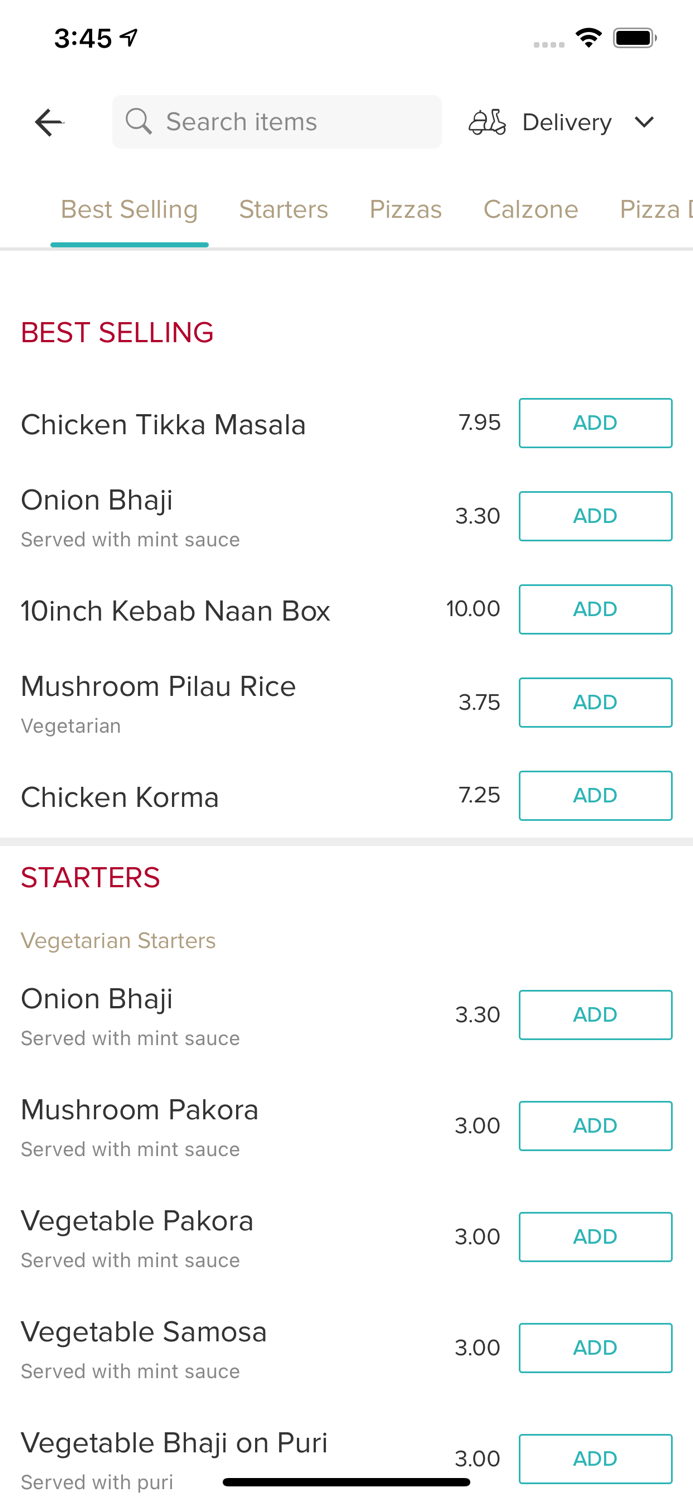693x1500 pixels.
Task: Open the Calzone category tab
Action: click(x=531, y=209)
